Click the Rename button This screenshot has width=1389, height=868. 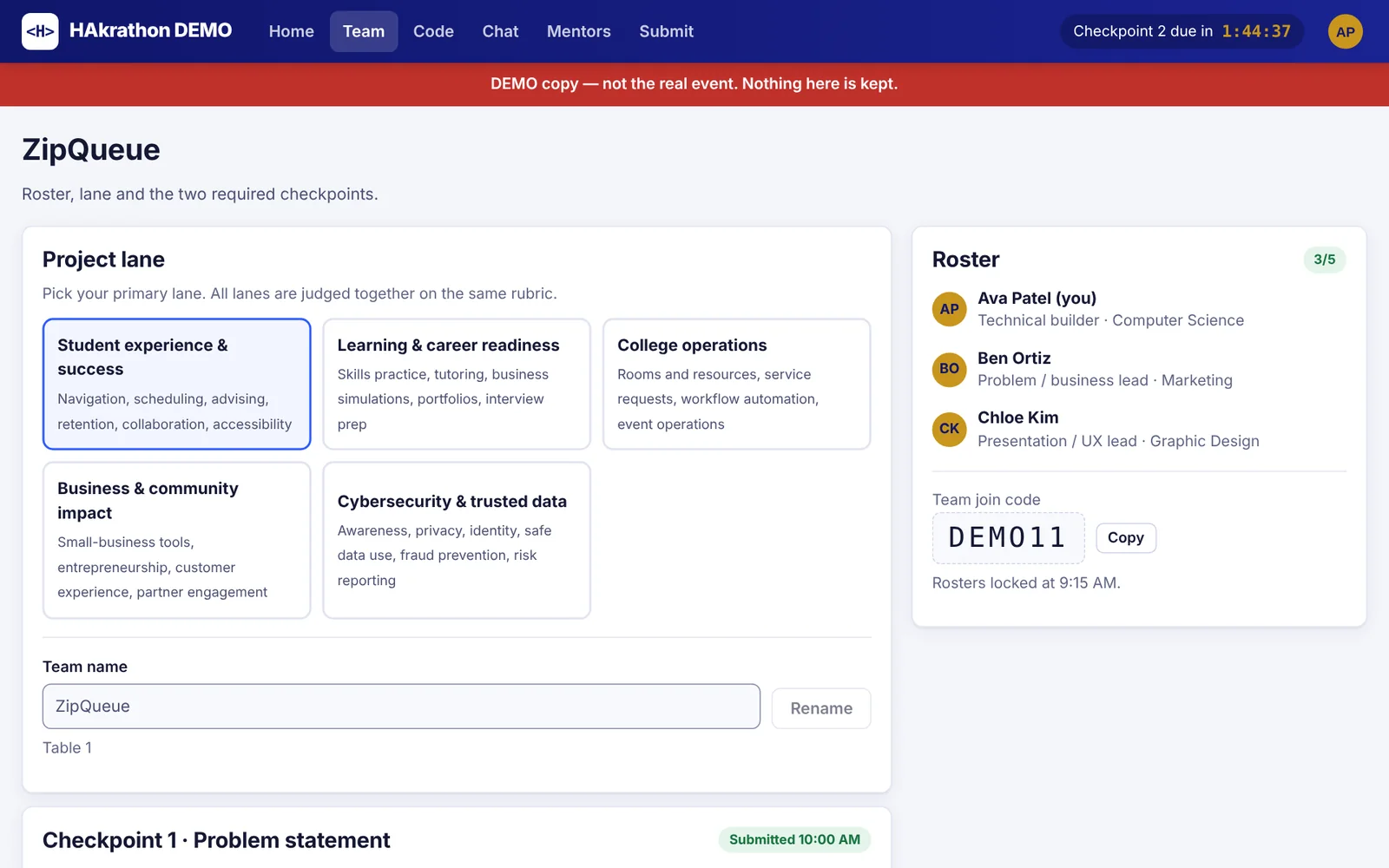(x=821, y=708)
